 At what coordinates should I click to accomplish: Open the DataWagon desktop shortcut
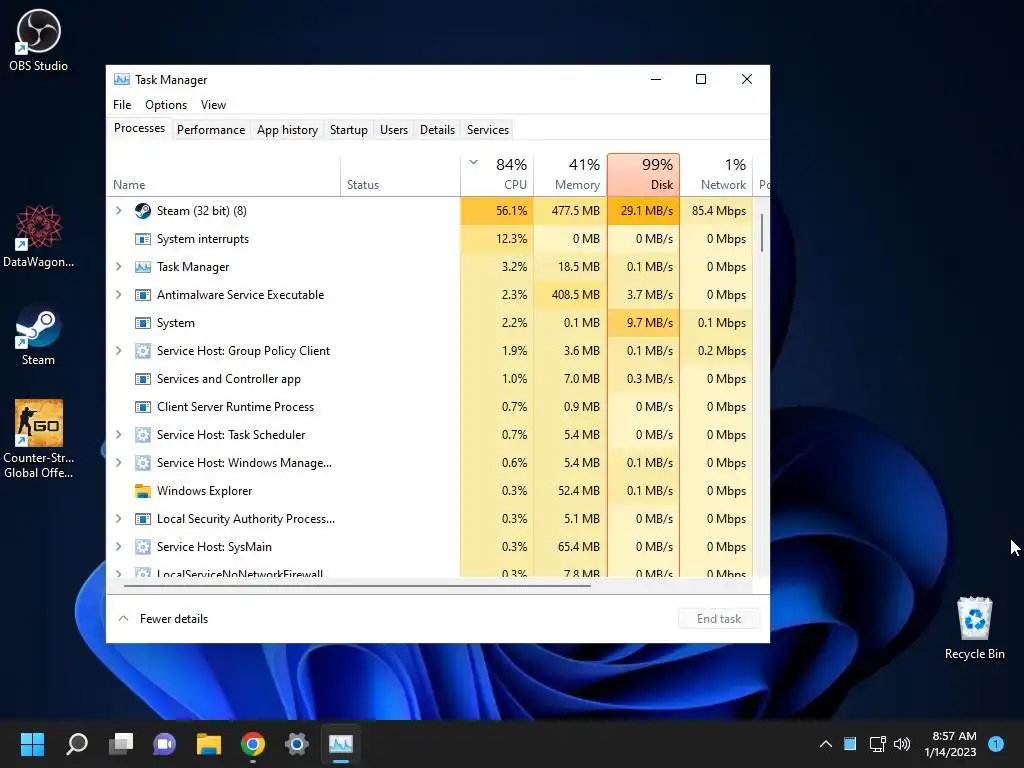[39, 236]
